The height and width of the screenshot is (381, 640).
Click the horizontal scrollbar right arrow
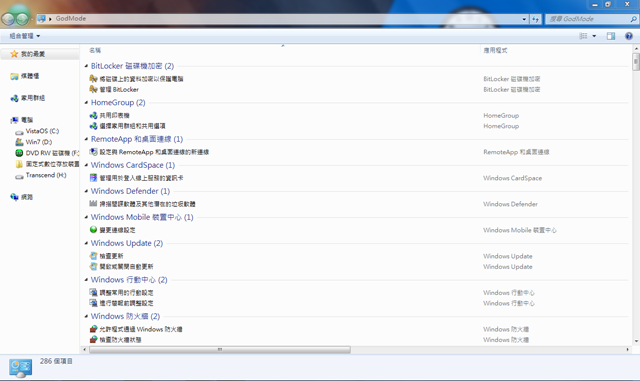click(627, 350)
